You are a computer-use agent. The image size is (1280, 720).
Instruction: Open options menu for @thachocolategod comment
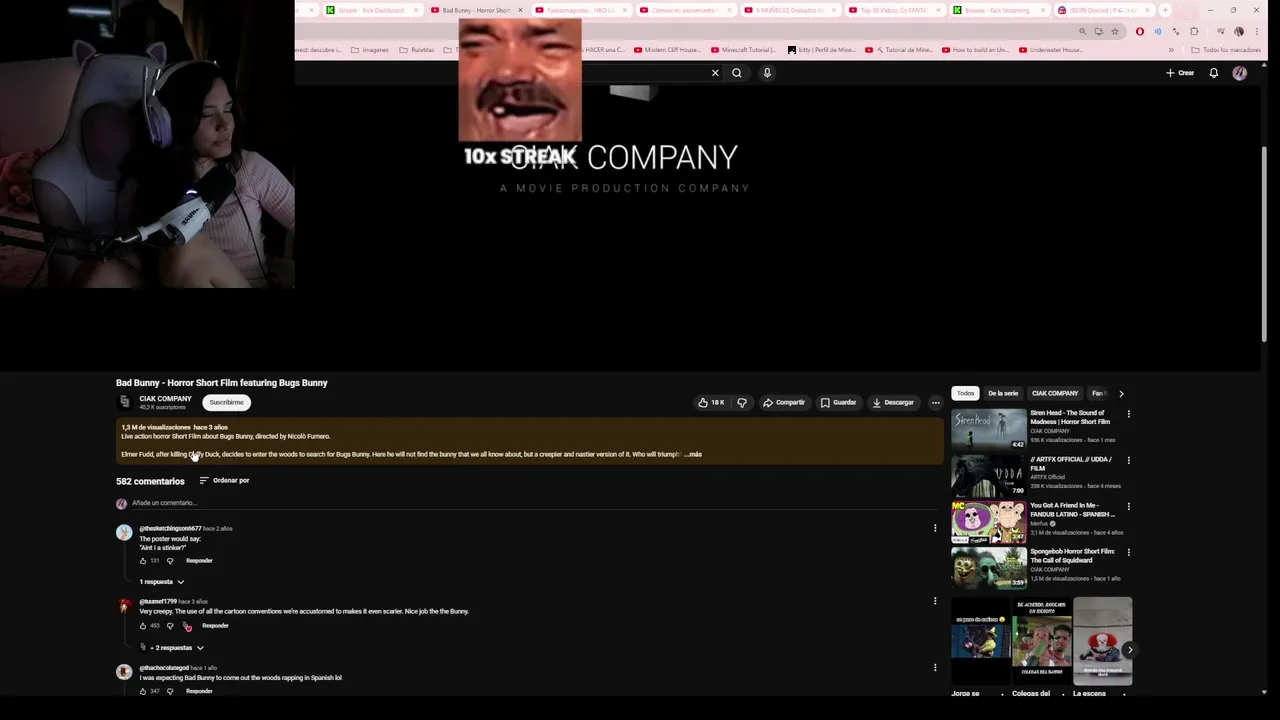(x=935, y=667)
